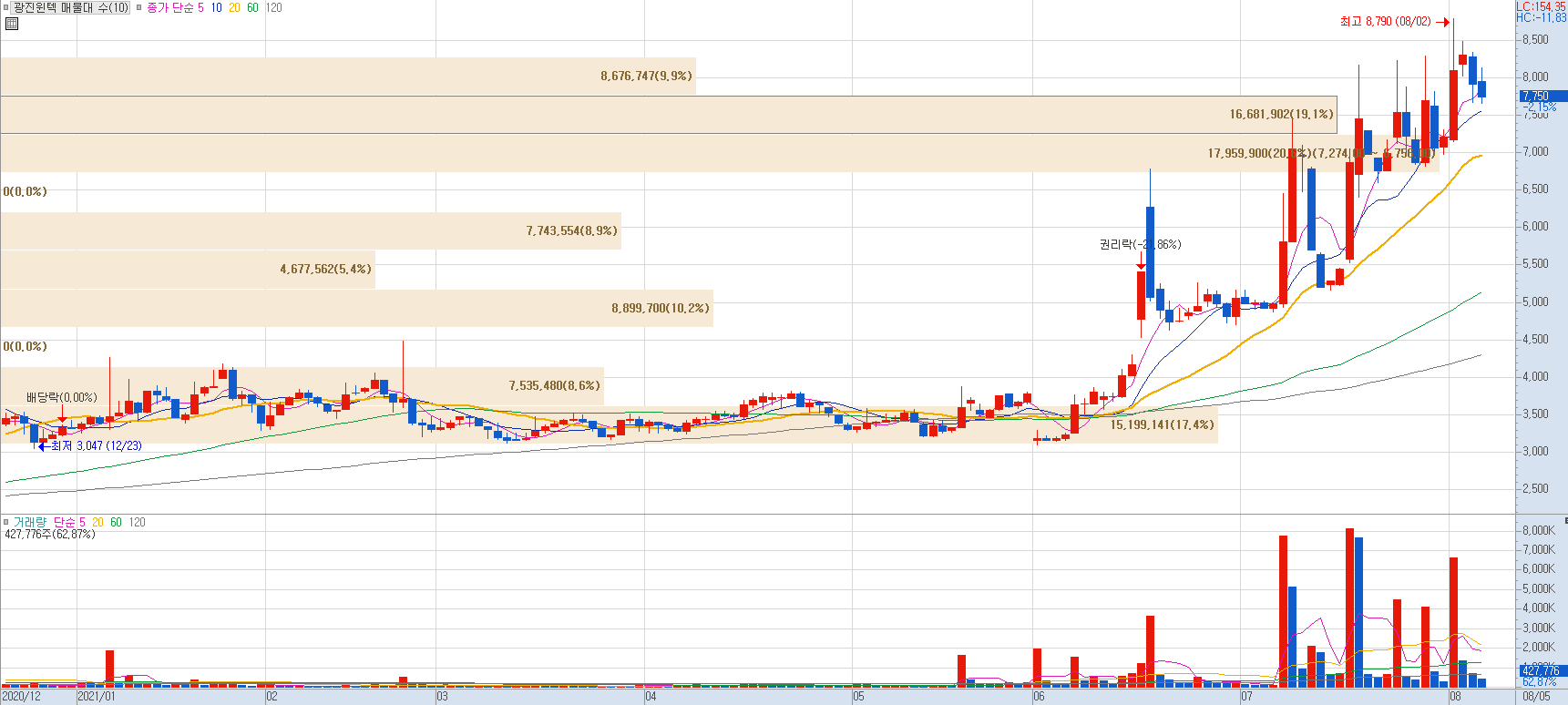Click the 8,676,747(9.9%) volume profile bar
This screenshot has width=1568, height=705.
pos(347,76)
